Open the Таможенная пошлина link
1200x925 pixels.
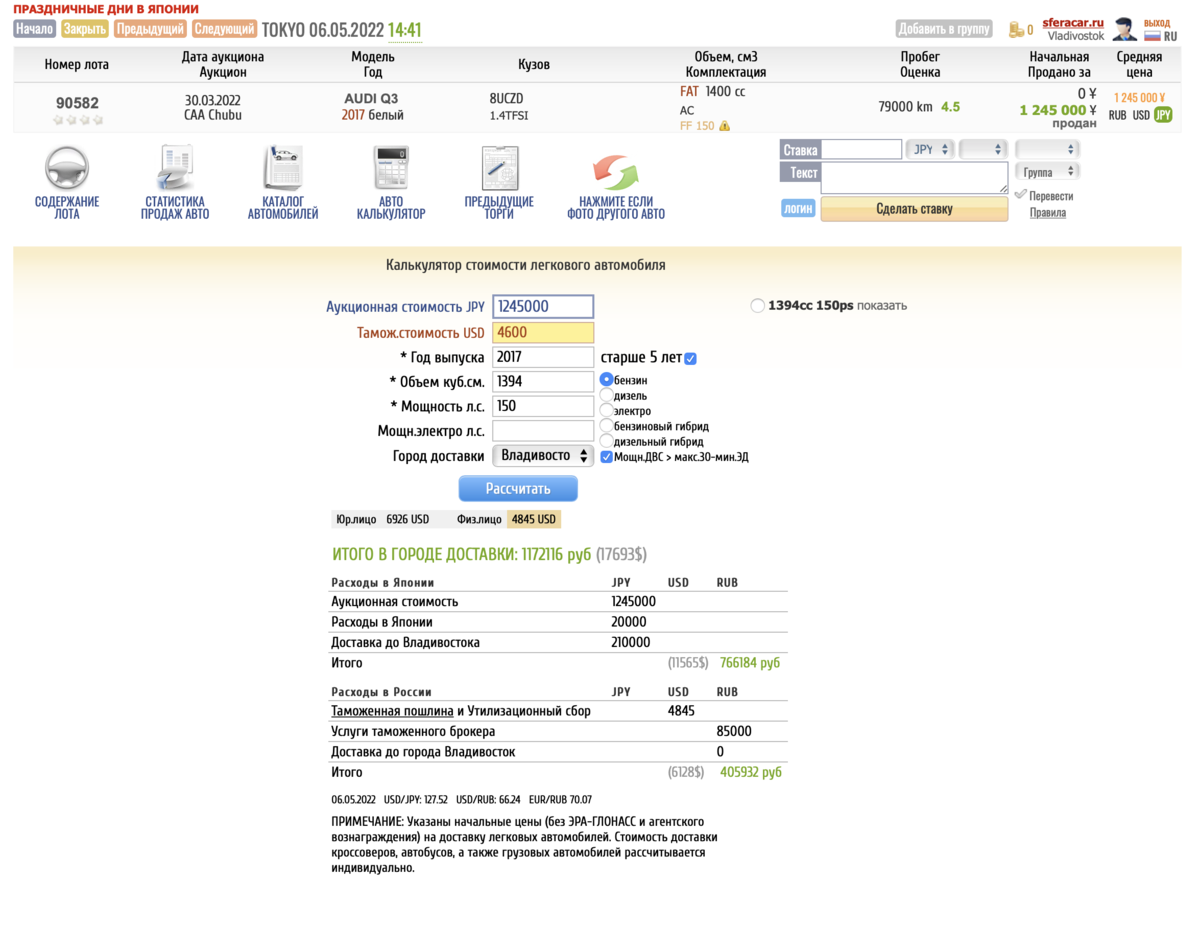392,711
